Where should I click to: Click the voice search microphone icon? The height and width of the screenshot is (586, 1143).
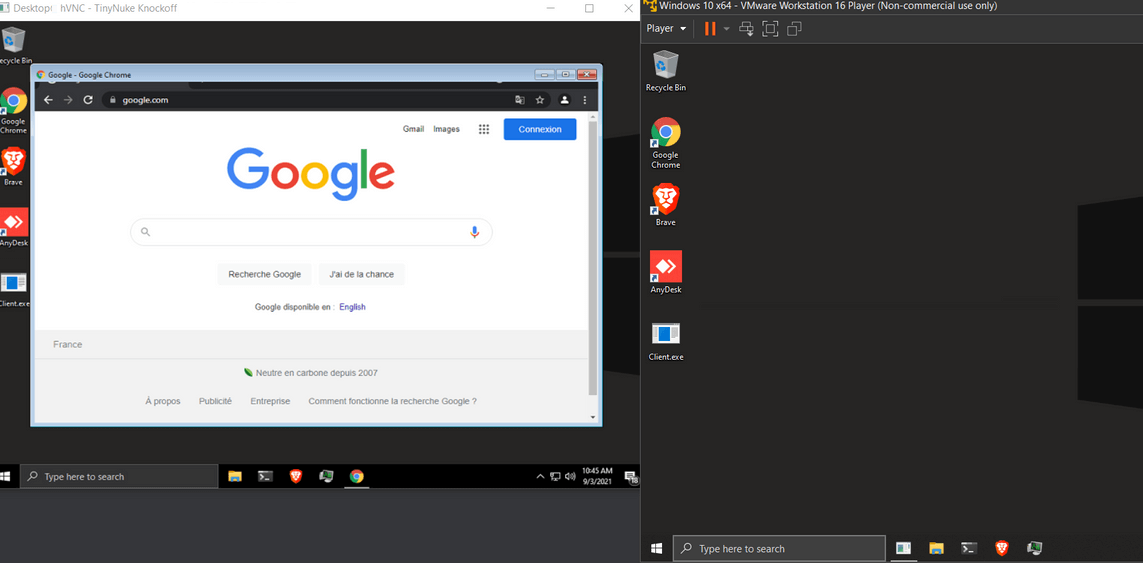coord(475,232)
